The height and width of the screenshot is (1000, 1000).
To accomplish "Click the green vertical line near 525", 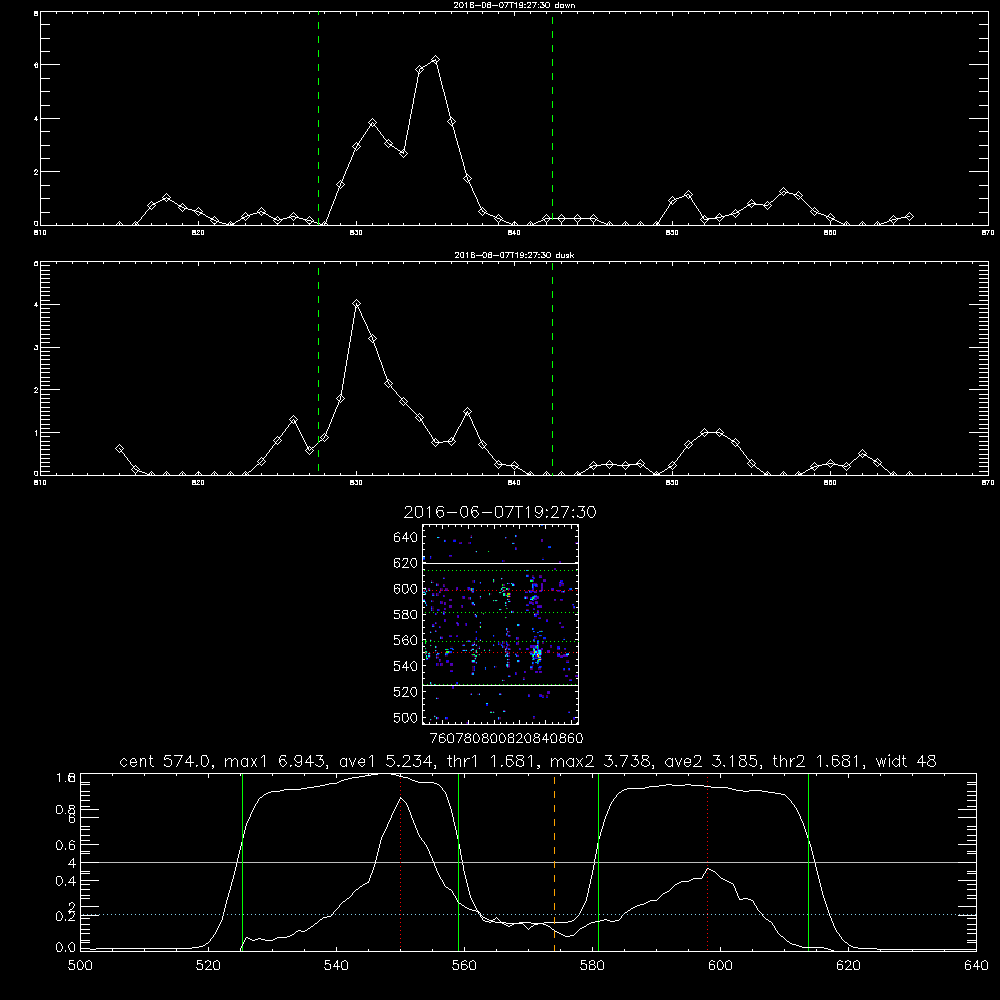I will coord(242,862).
